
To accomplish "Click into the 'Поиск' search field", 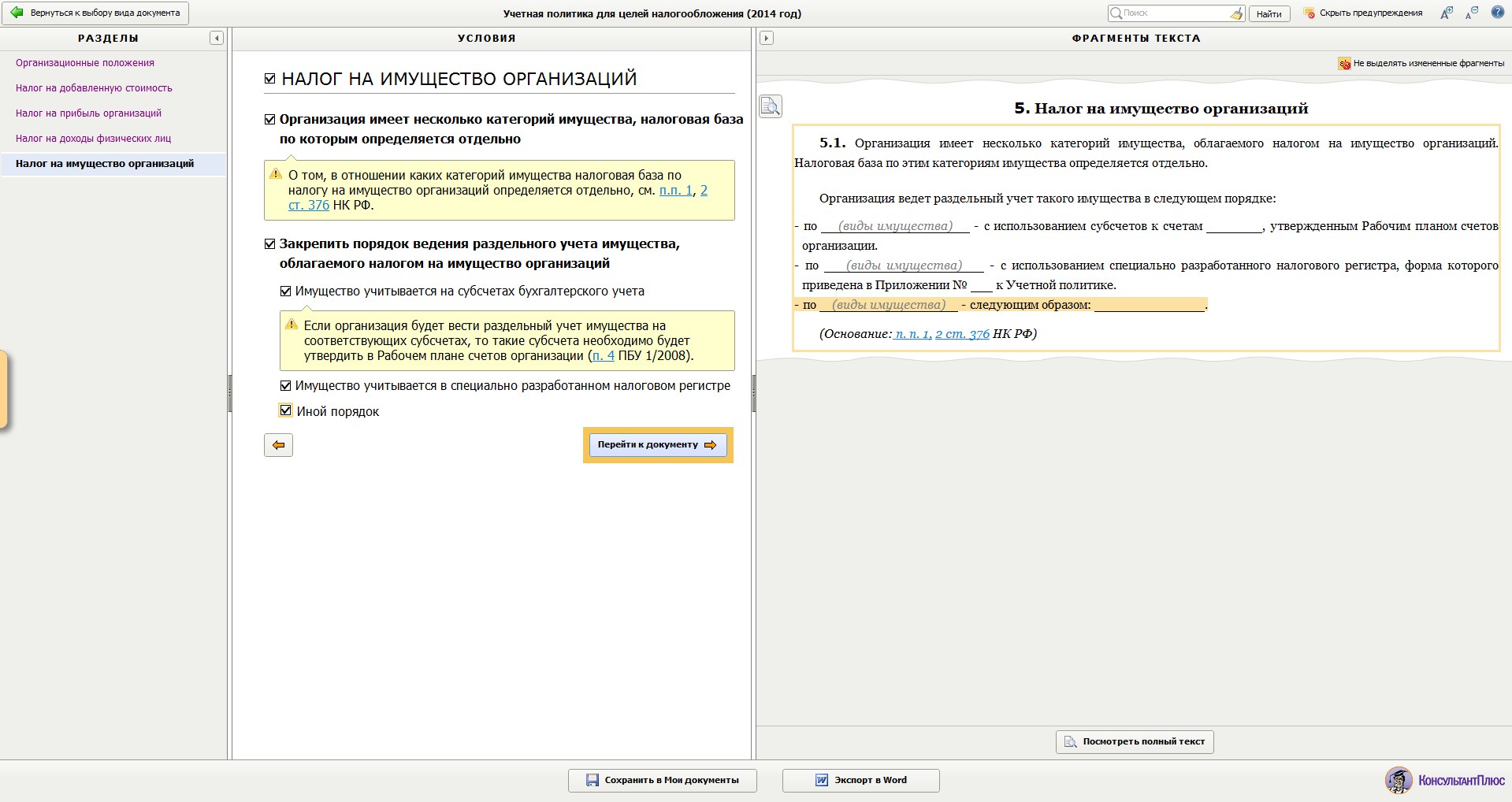I will (1172, 13).
